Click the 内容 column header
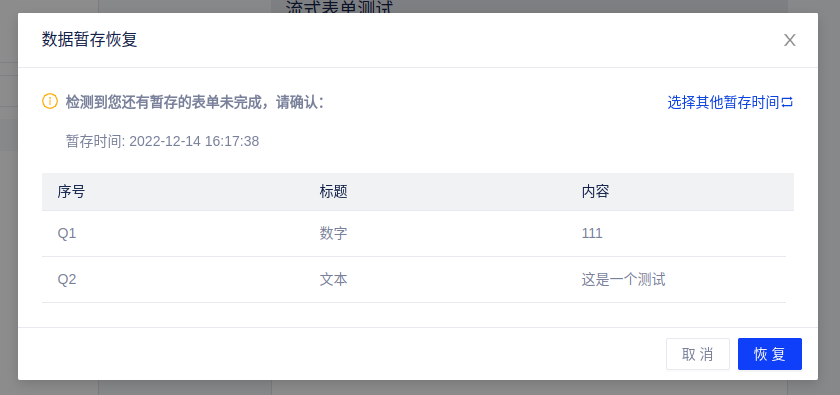This screenshot has width=840, height=395. (x=596, y=192)
